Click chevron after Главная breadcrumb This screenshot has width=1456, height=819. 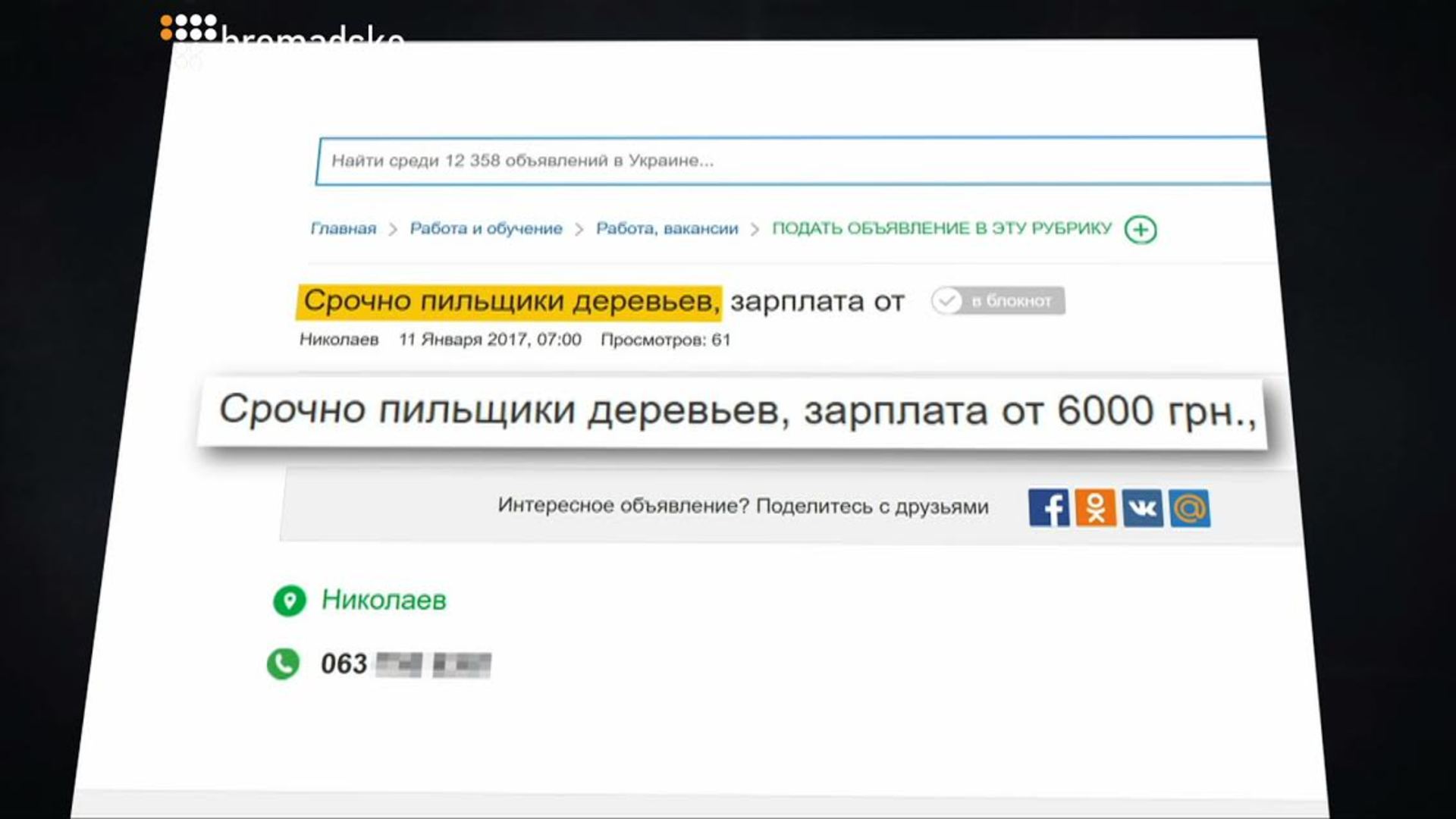click(393, 230)
